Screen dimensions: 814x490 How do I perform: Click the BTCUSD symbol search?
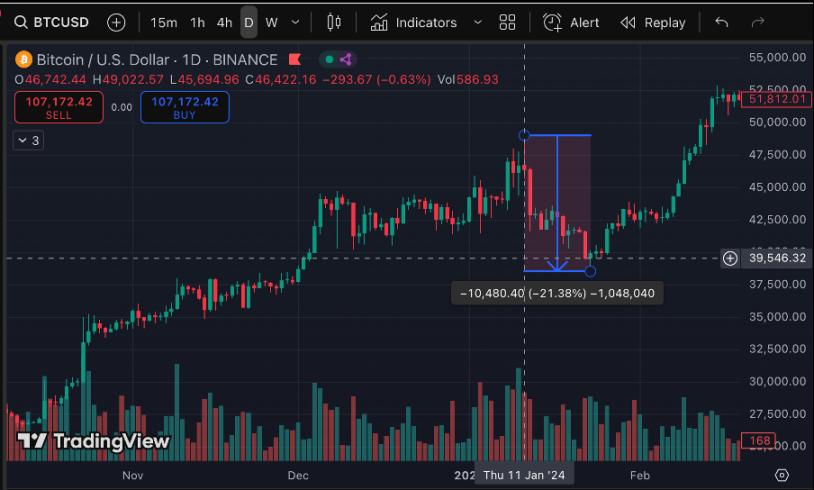click(x=52, y=22)
